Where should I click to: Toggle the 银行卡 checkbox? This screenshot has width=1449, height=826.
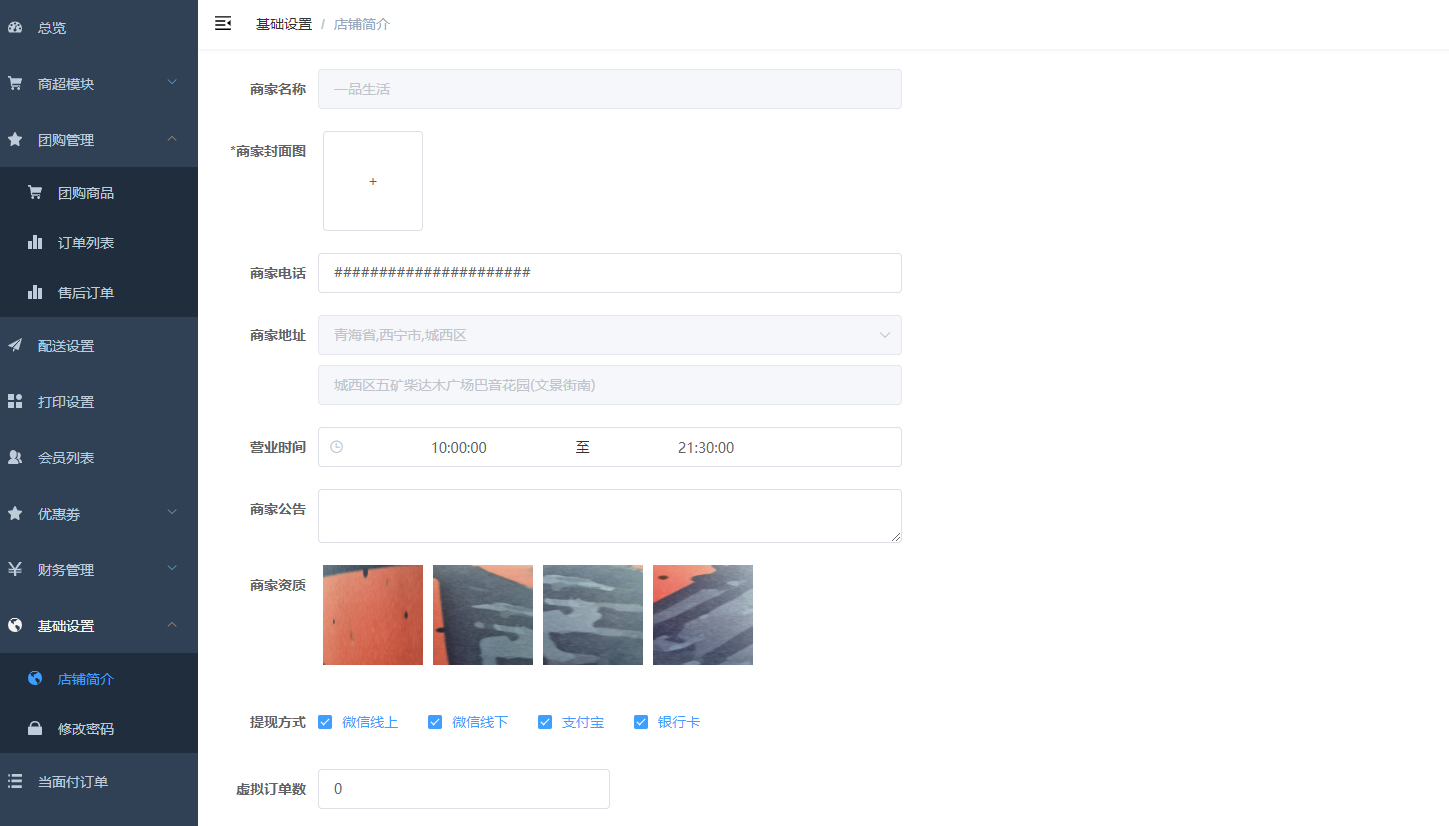(641, 722)
